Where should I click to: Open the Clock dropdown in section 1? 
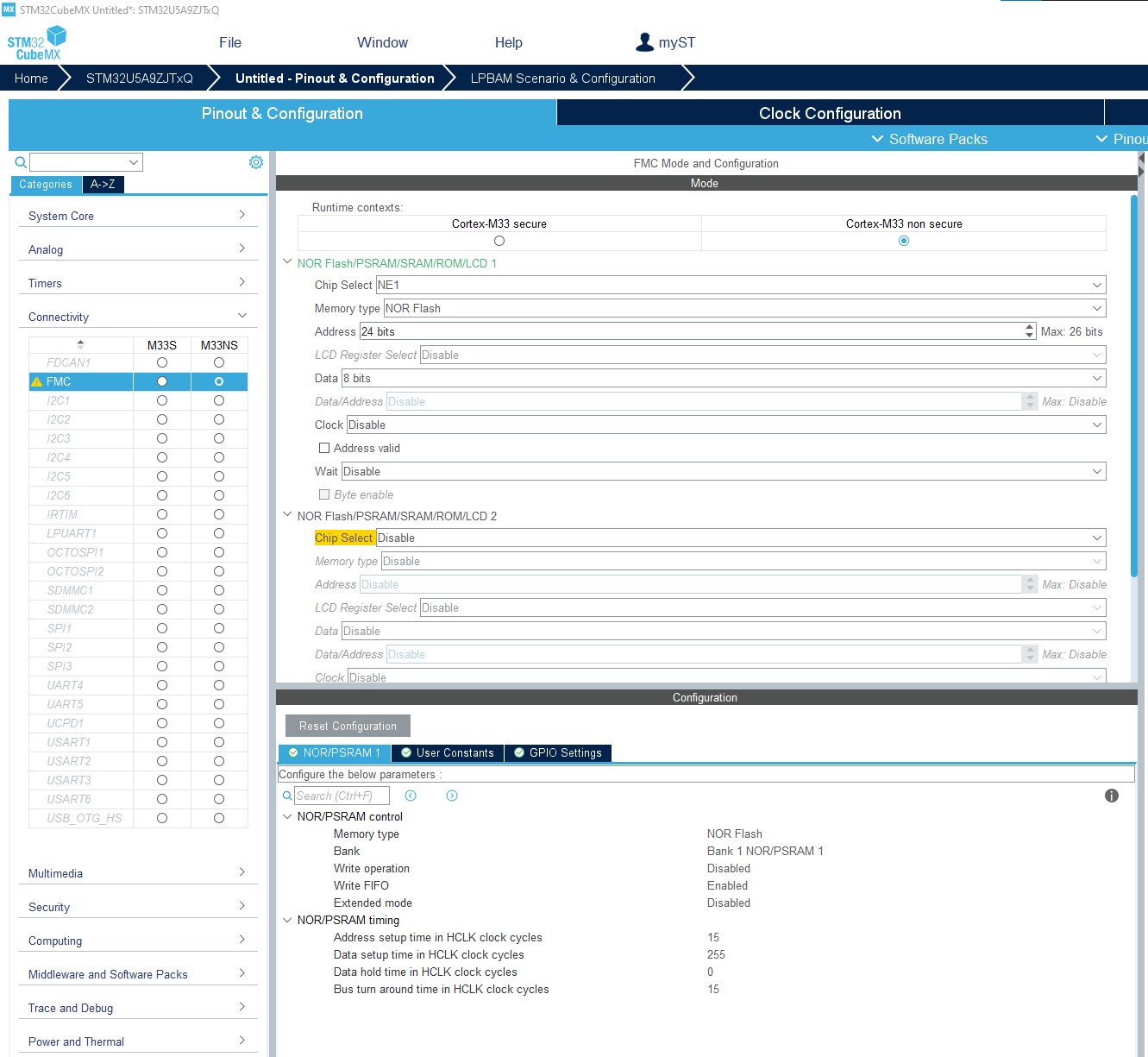(726, 425)
